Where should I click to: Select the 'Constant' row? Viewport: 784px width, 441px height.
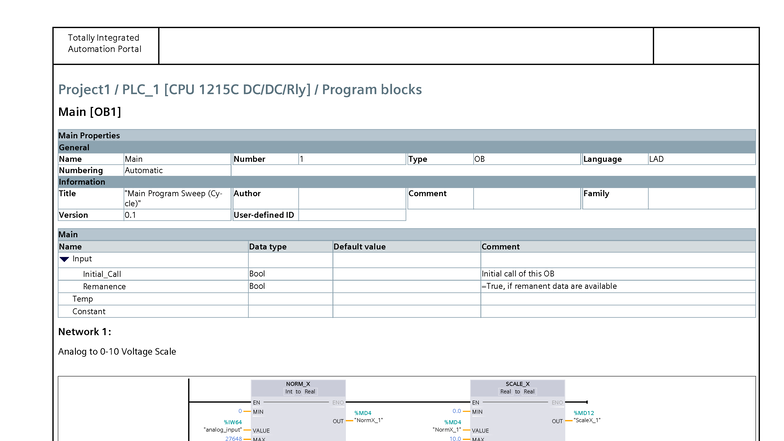(406, 312)
